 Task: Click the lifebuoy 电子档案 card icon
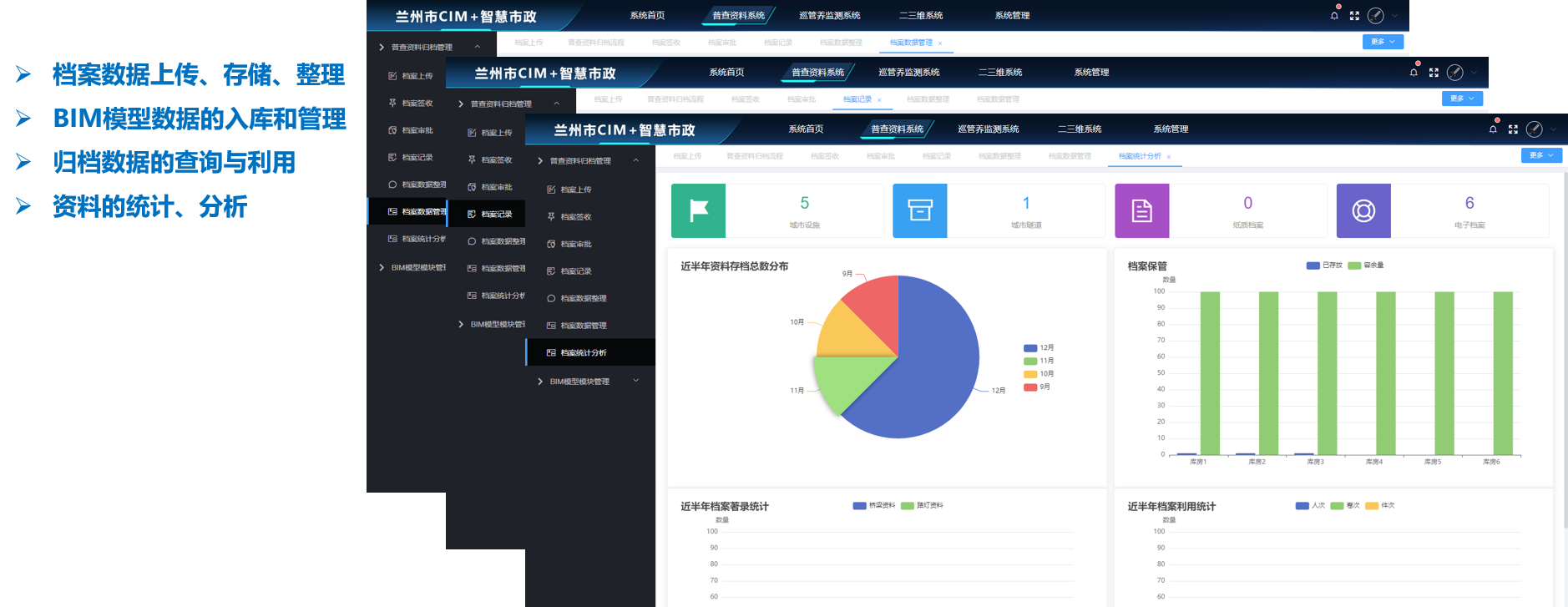tap(1363, 211)
